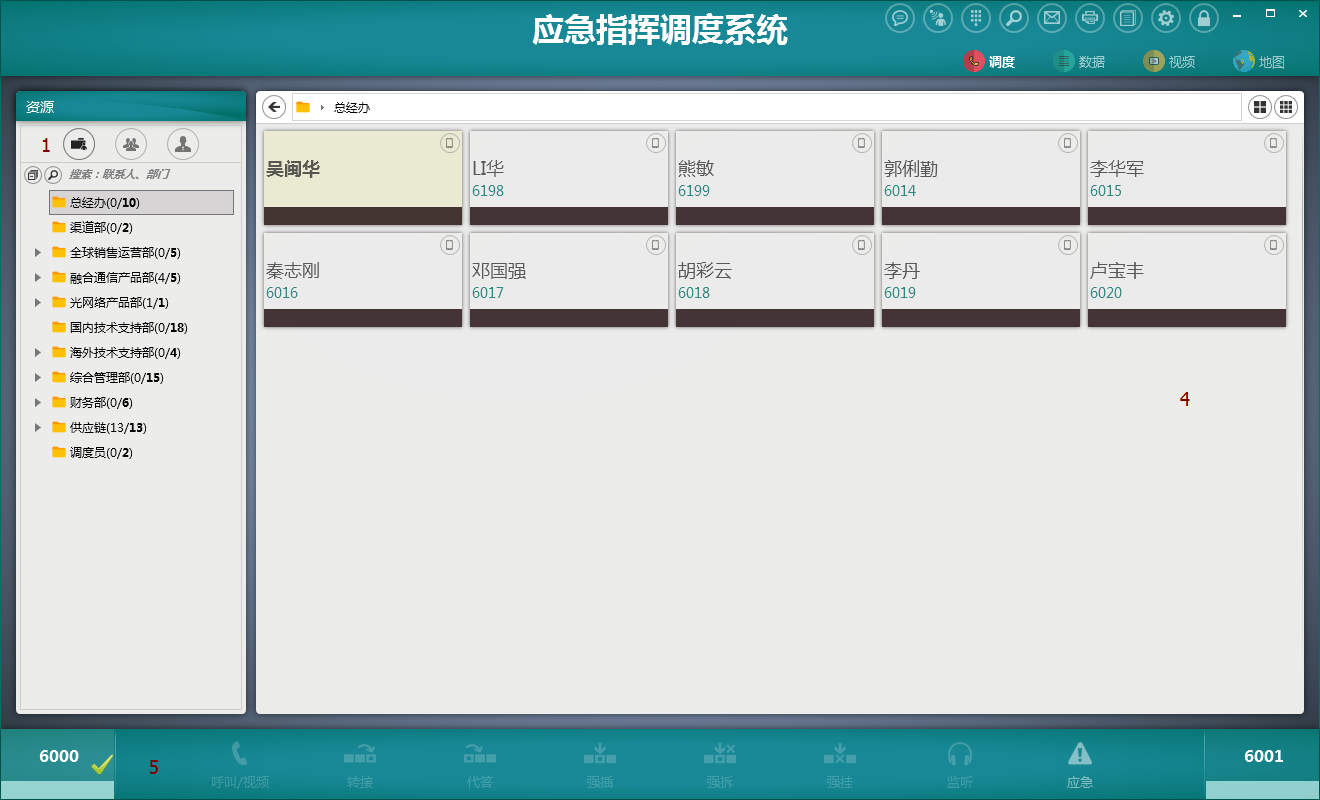Switch to the 数据 tab
This screenshot has height=800, width=1320.
pos(1080,62)
